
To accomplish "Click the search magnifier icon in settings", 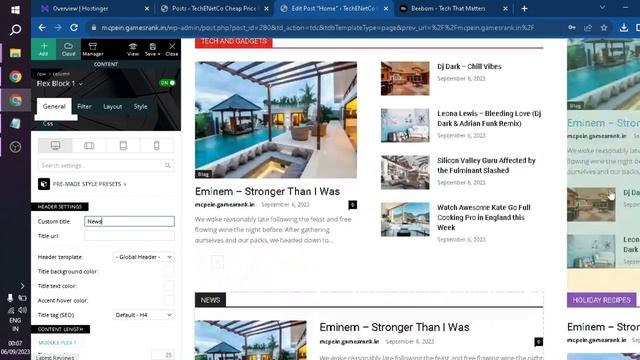I will 168,165.
